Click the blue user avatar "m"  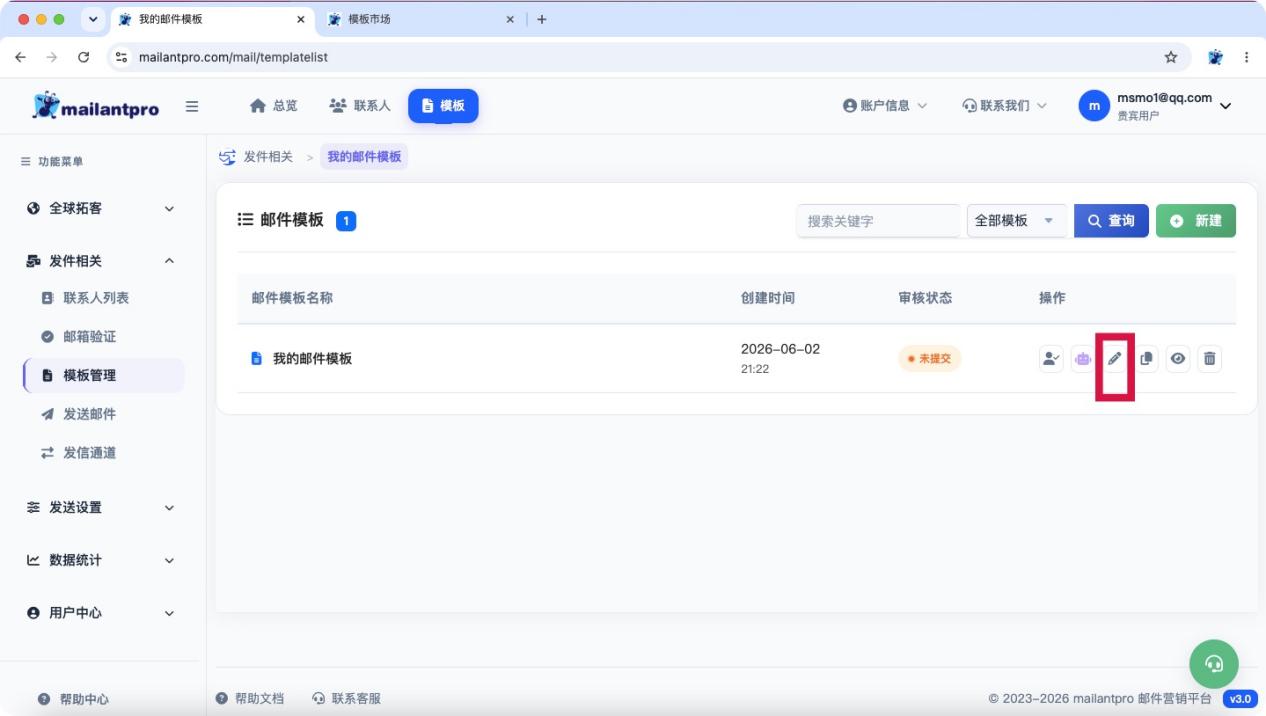(x=1094, y=106)
